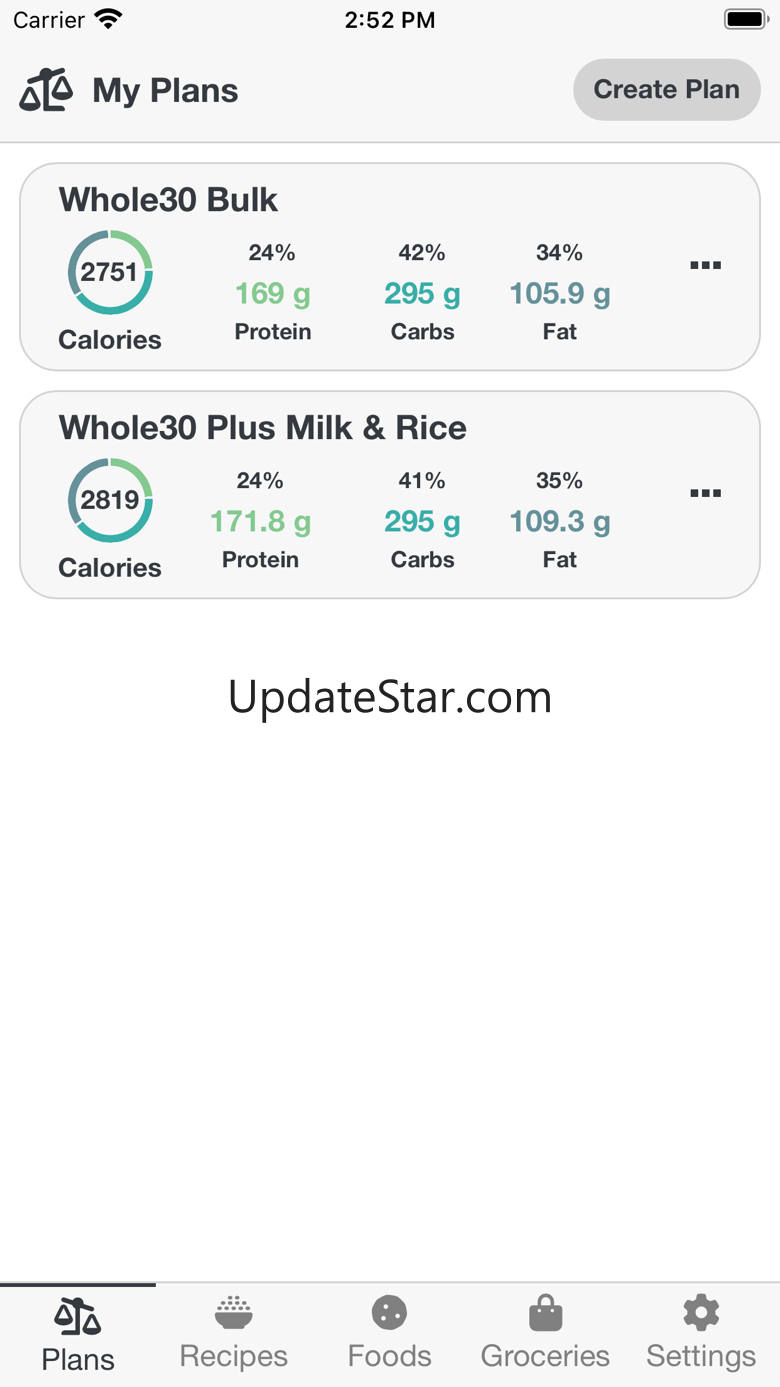Open the Foods cookie icon tab
The height and width of the screenshot is (1387, 780).
[389, 1312]
